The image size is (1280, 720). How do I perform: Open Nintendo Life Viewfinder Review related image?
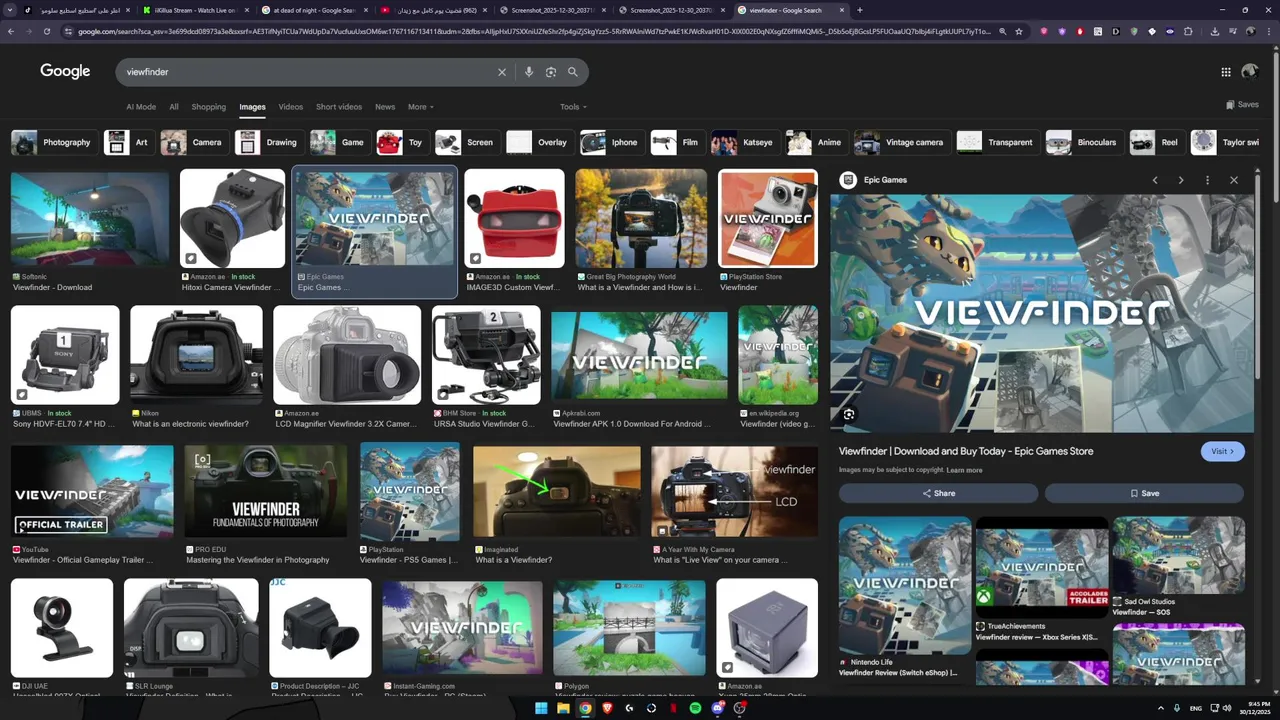(905, 585)
